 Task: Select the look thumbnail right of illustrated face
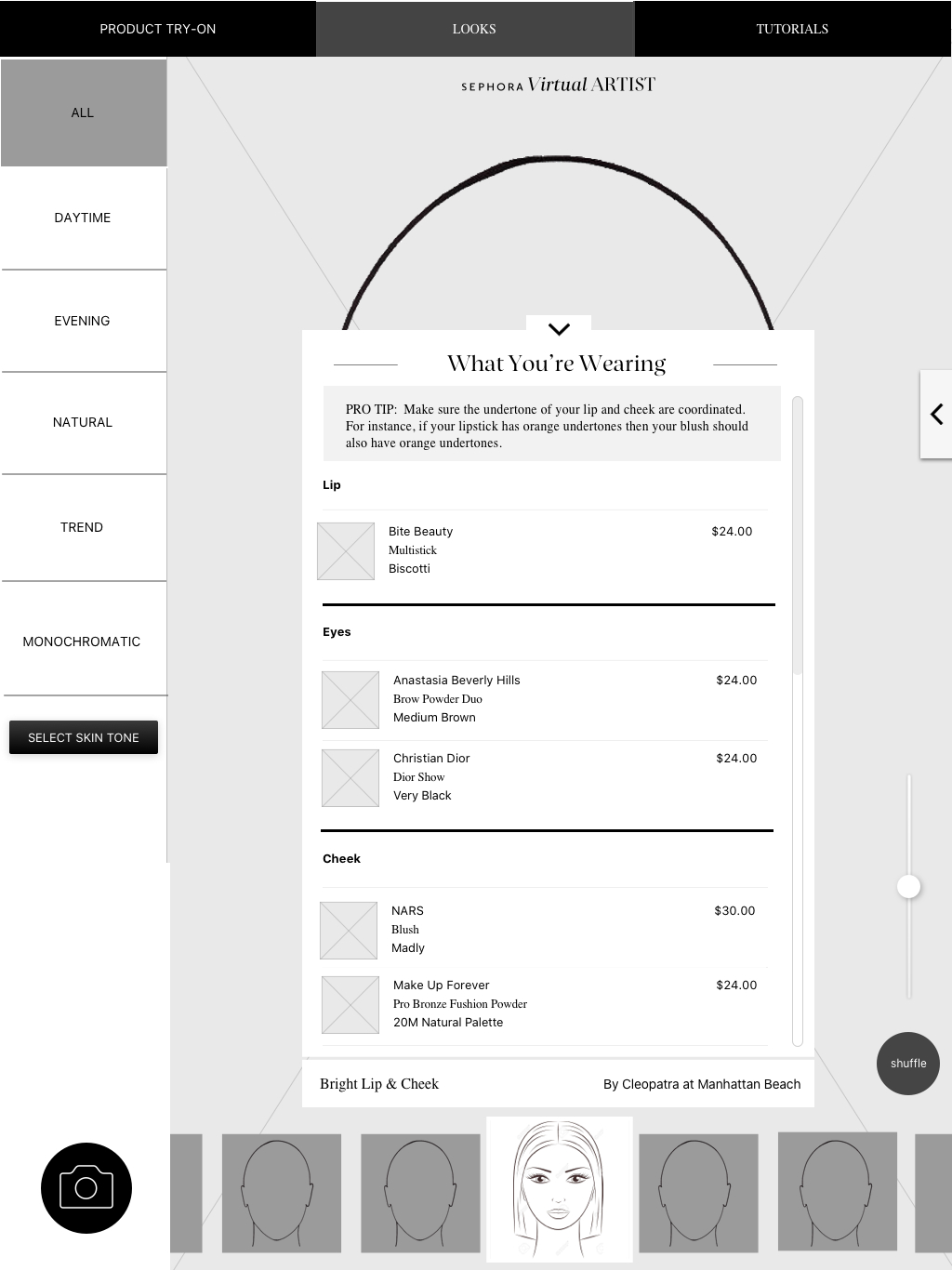point(698,1192)
